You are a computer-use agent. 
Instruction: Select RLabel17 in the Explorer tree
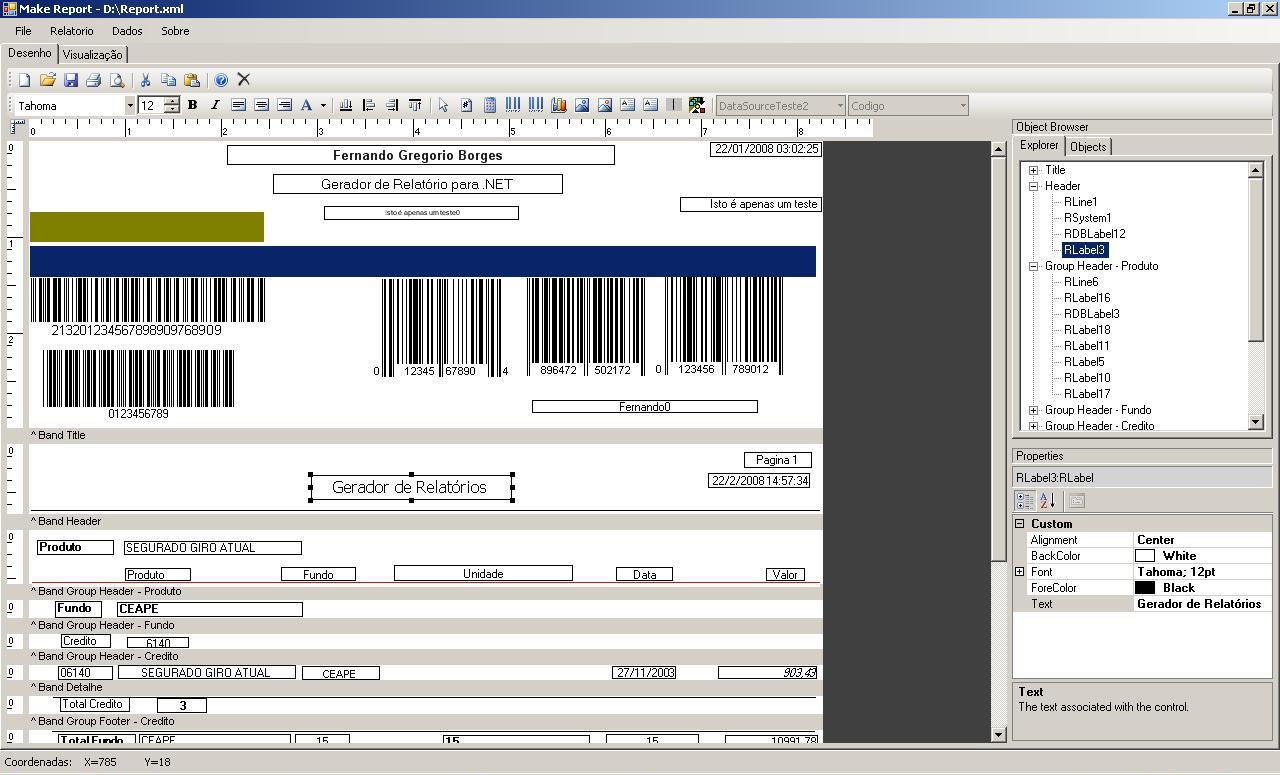click(1087, 394)
